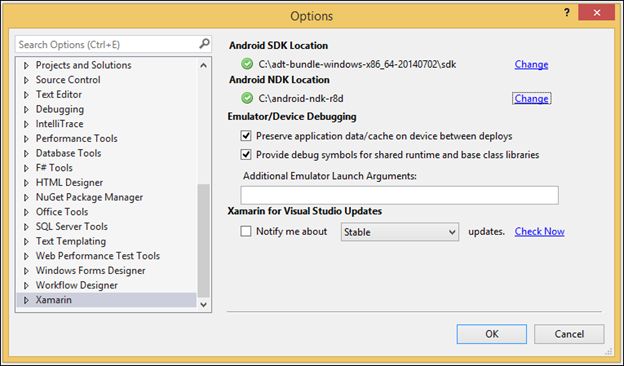Enable Notify me about updates checkbox
Screen dimensions: 624x366
(x=246, y=231)
